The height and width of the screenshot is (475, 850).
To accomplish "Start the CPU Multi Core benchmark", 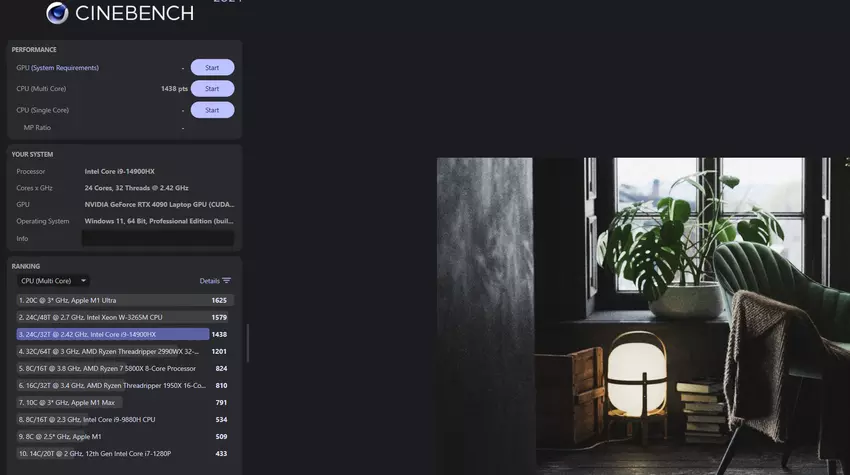I will tap(212, 89).
